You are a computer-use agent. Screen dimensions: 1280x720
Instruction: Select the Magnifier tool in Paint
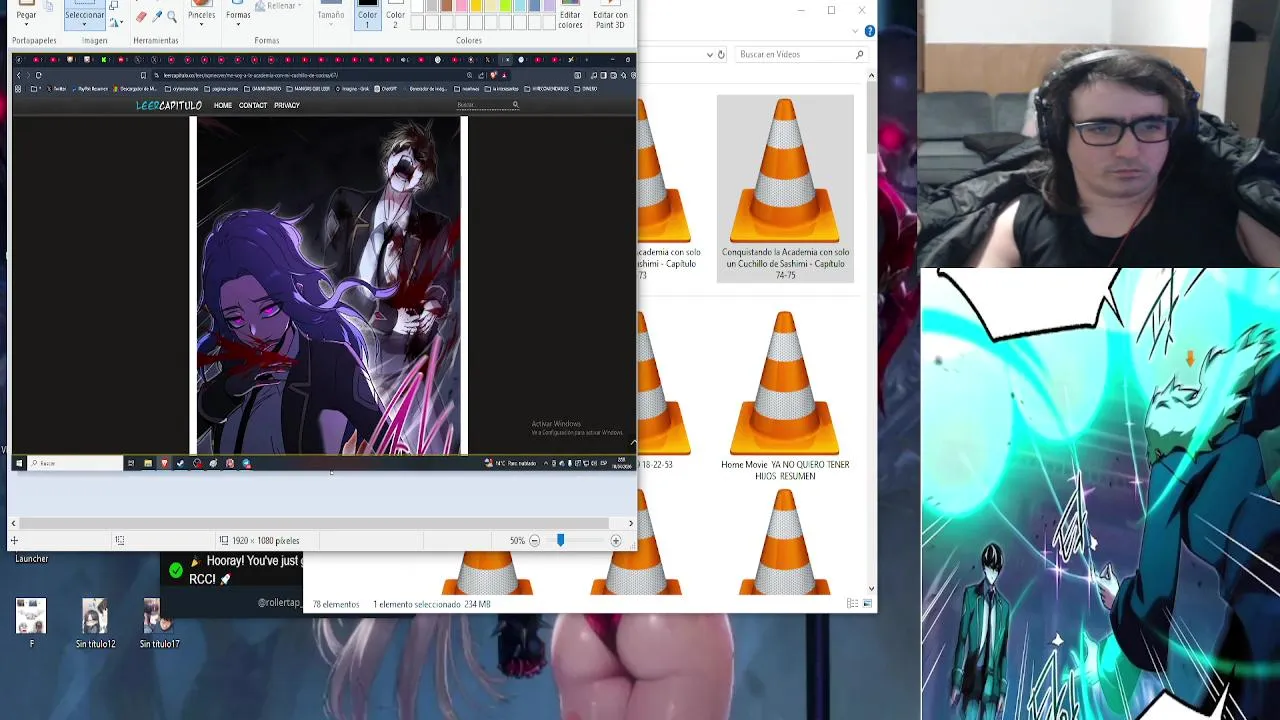172,16
